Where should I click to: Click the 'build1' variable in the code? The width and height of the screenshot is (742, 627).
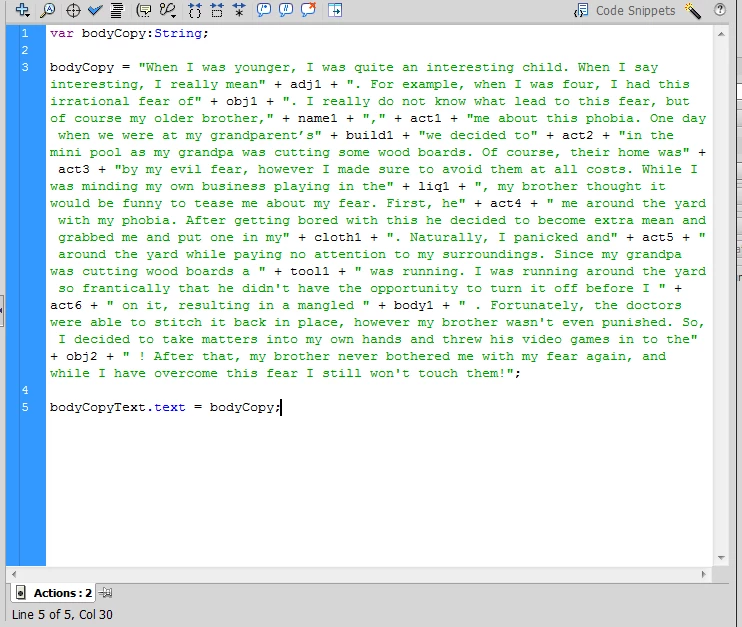tap(369, 135)
